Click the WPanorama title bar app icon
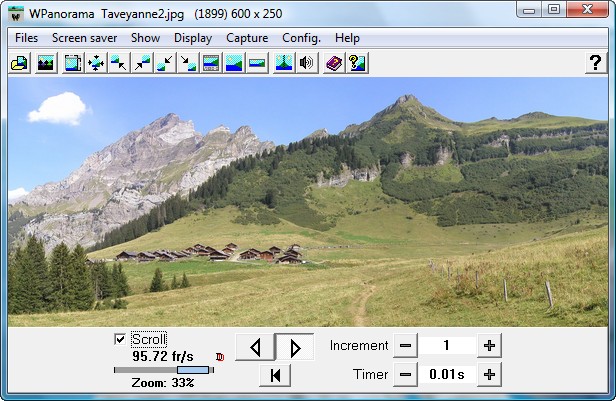Image resolution: width=616 pixels, height=401 pixels. coord(16,15)
